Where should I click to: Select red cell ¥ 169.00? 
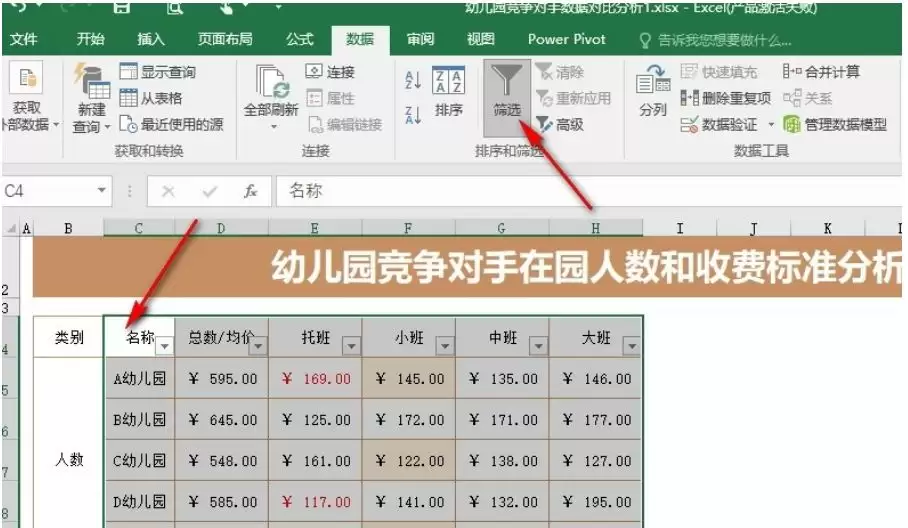(x=315, y=379)
